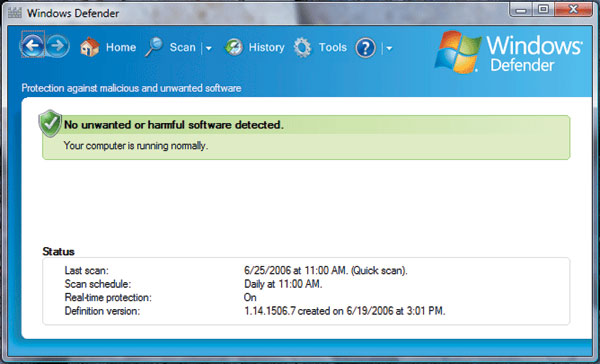Open the Home label in toolbar
Image resolution: width=600 pixels, height=364 pixels.
[x=121, y=47]
